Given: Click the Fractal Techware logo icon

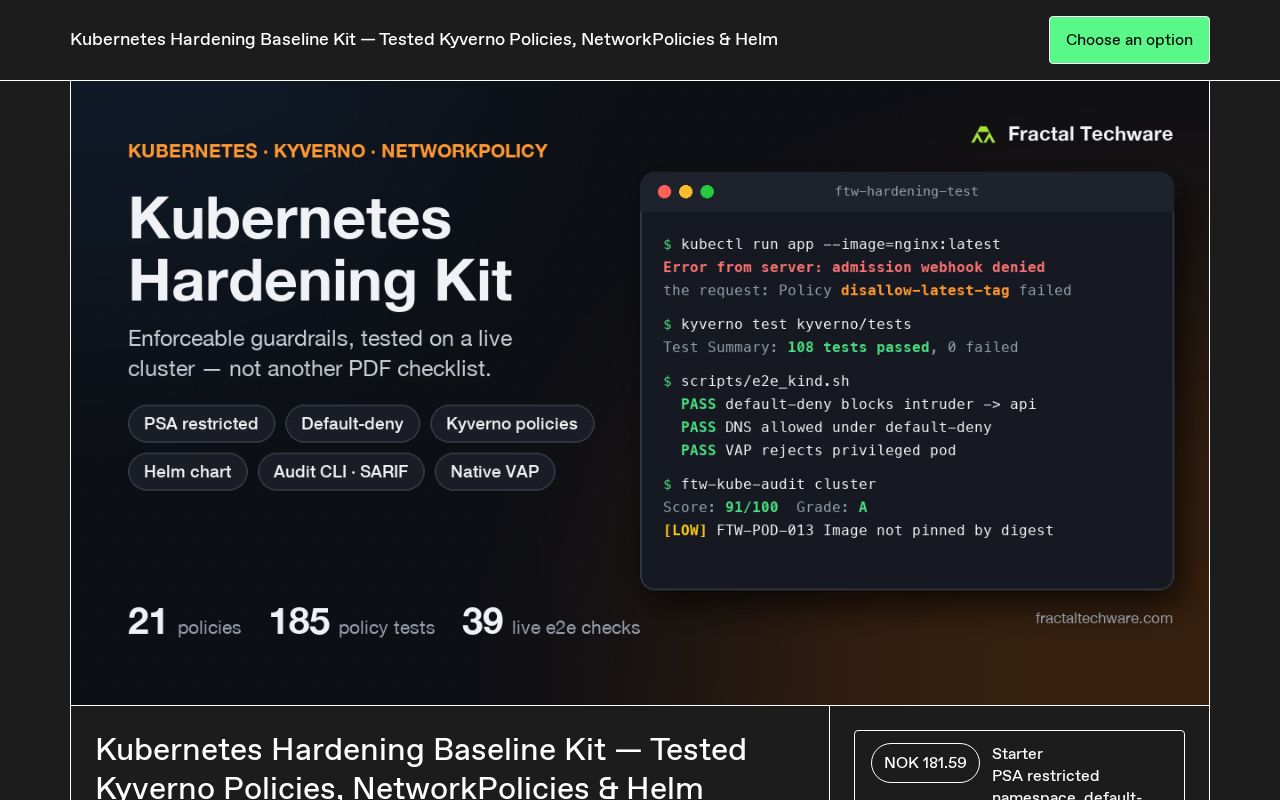Looking at the screenshot, I should (983, 134).
